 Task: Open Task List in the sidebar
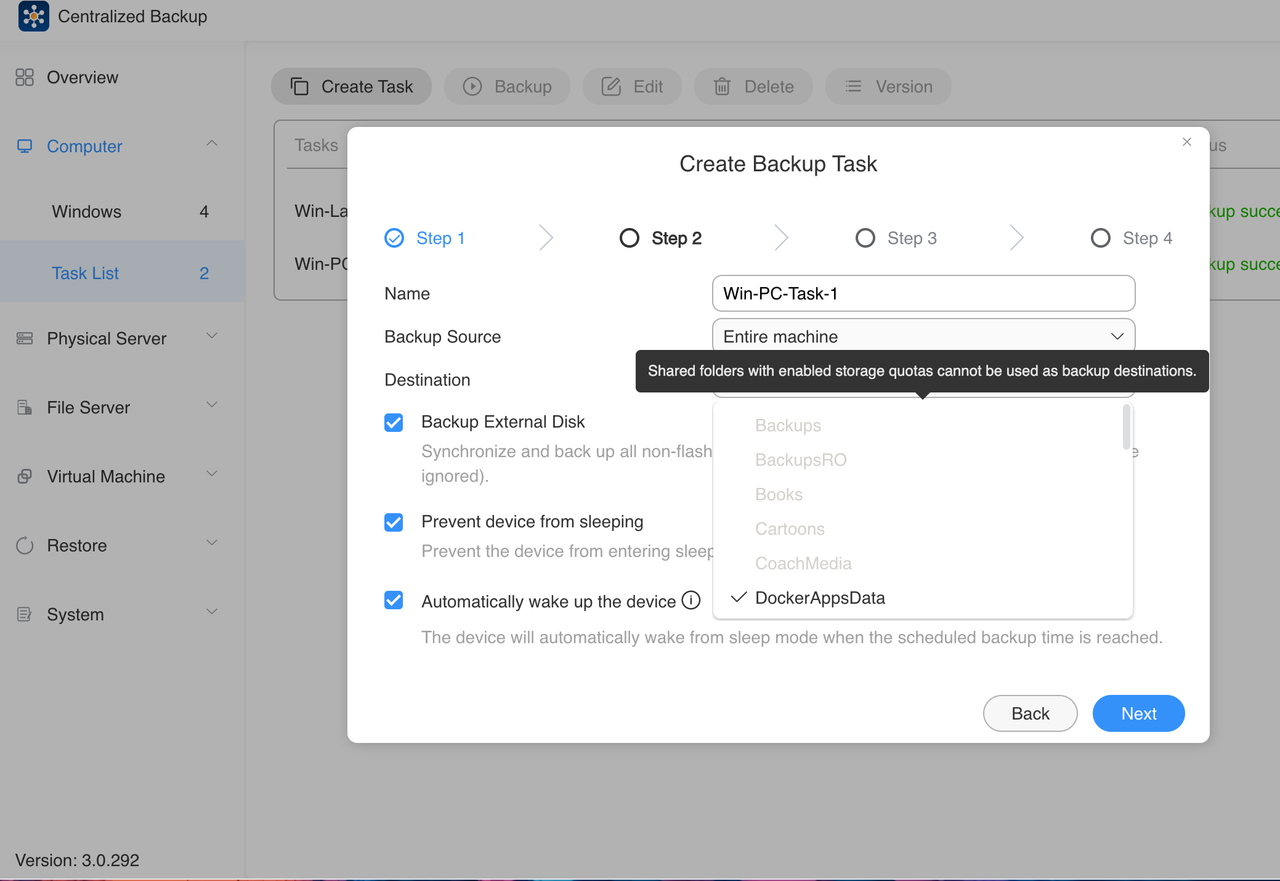point(122,273)
